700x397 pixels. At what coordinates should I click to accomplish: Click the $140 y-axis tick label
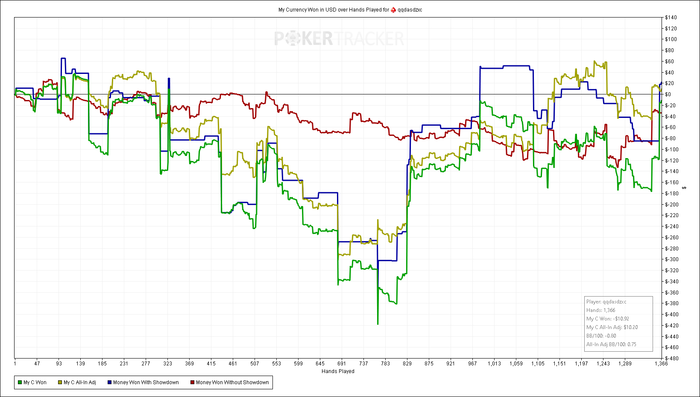pyautogui.click(x=671, y=17)
